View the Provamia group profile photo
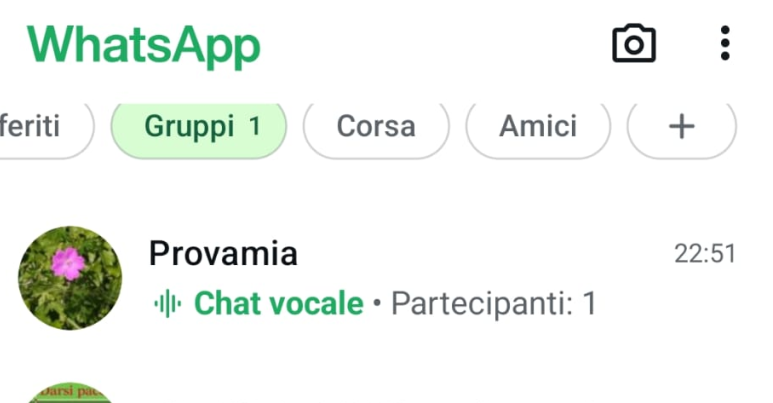The height and width of the screenshot is (403, 773). point(70,277)
